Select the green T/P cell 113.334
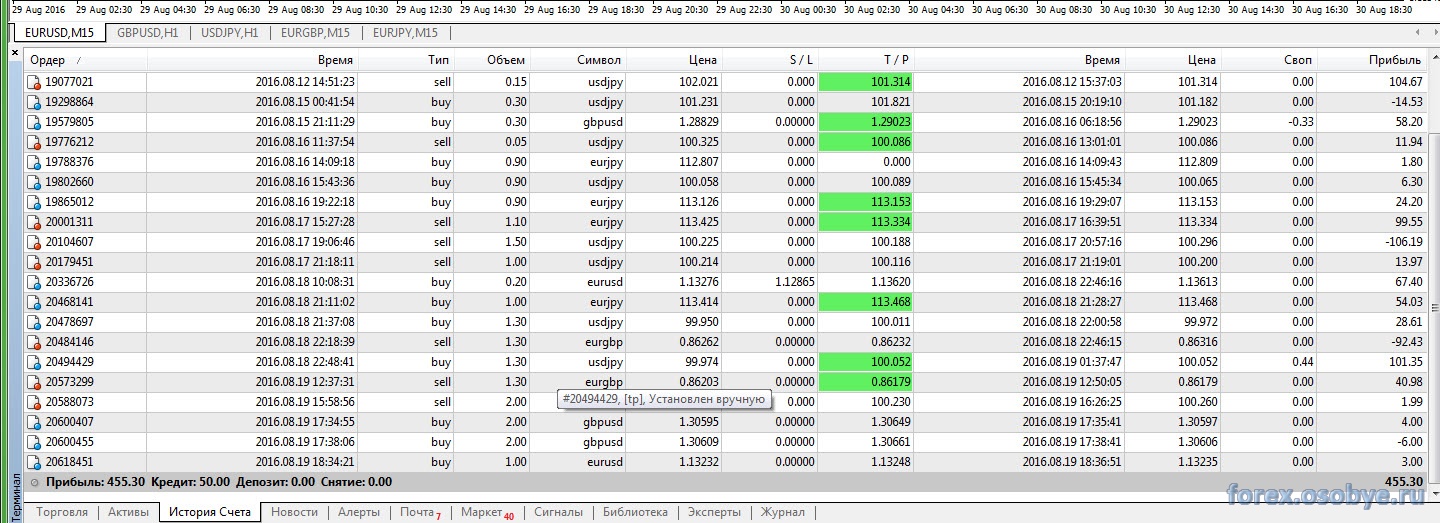This screenshot has height=523, width=1440. click(865, 222)
